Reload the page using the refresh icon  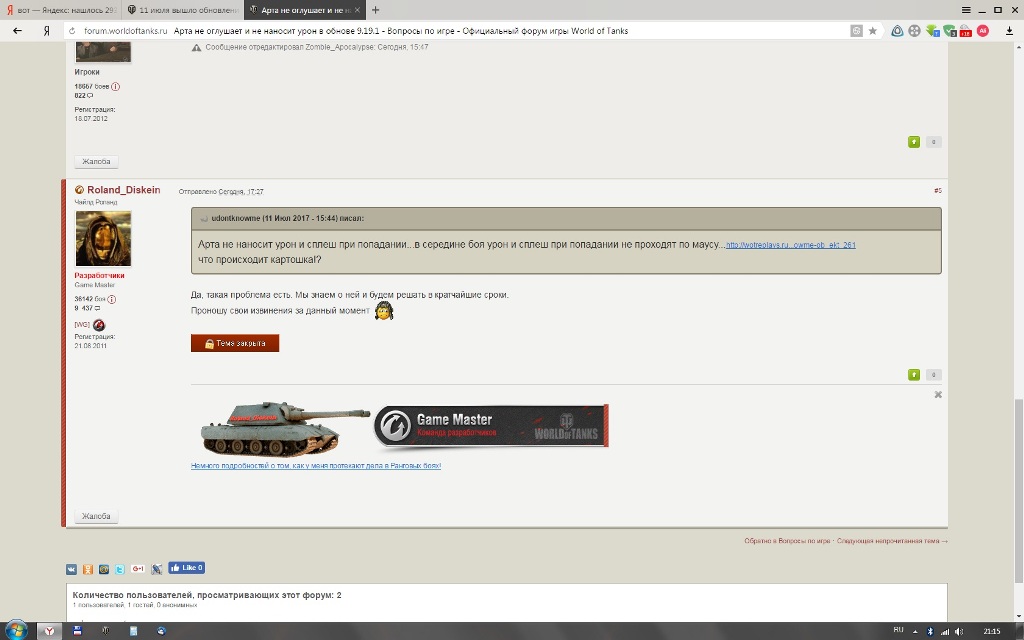coord(72,31)
